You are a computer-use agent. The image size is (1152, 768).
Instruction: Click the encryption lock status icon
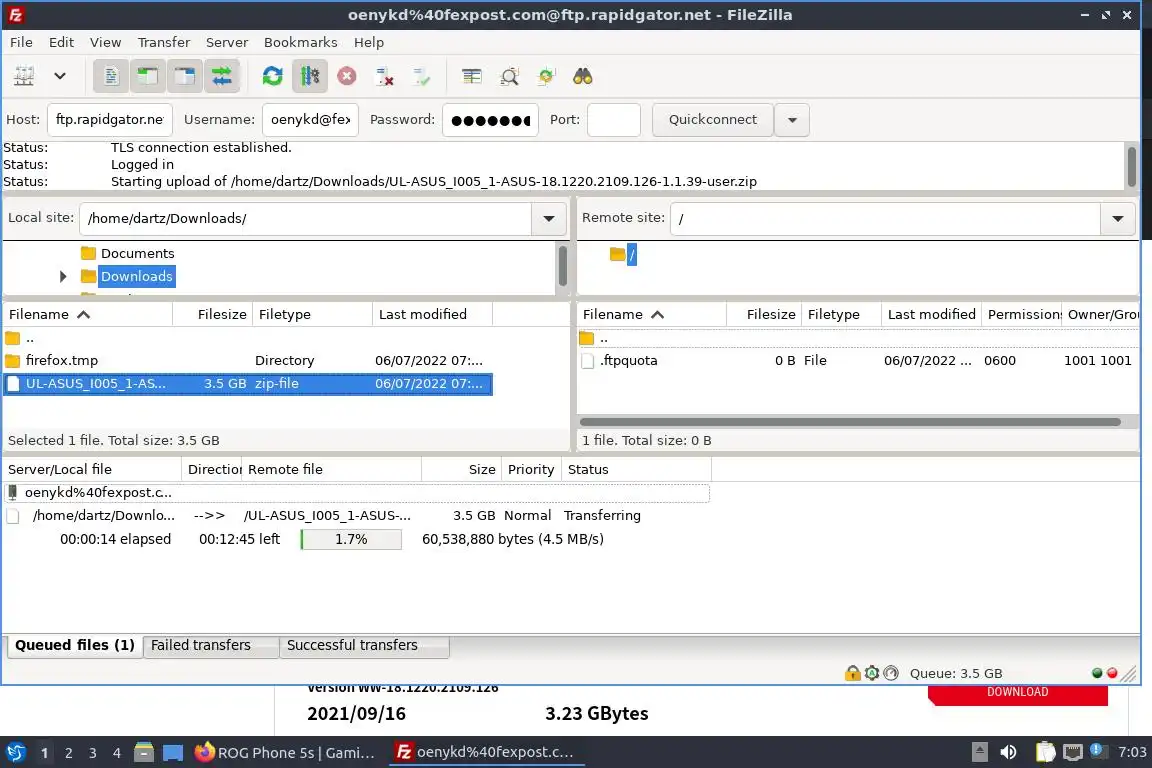852,673
